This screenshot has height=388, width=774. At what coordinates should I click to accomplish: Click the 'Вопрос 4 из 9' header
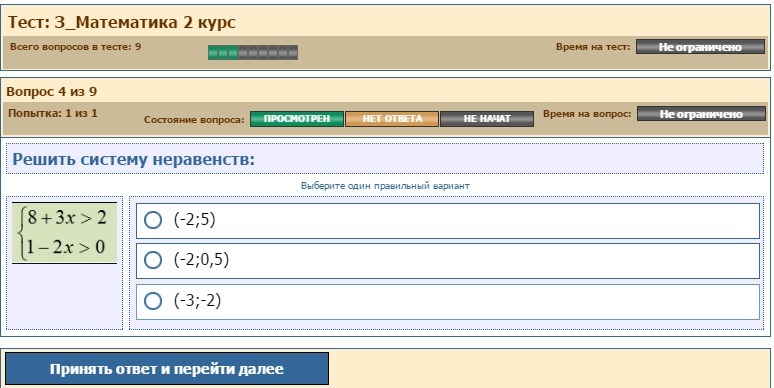(51, 92)
